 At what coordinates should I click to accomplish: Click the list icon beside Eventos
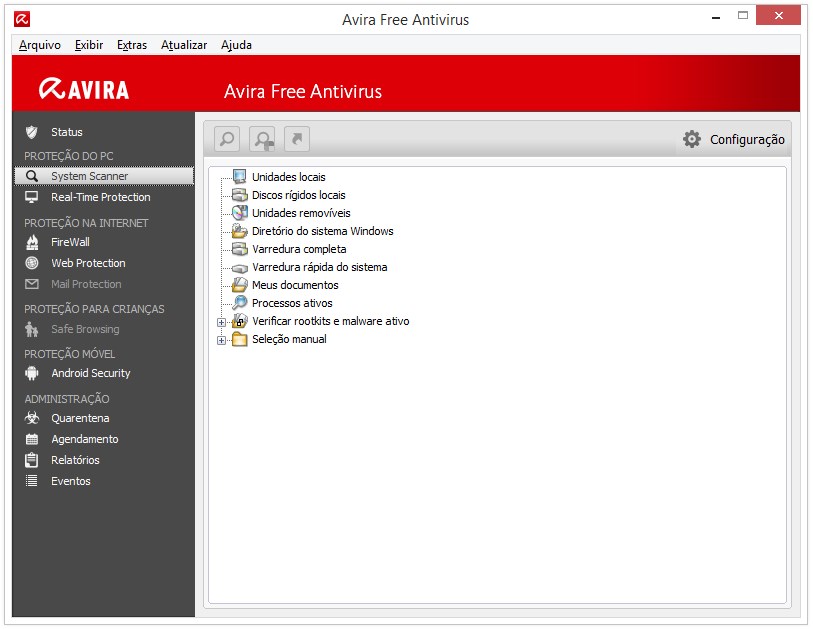[32, 481]
